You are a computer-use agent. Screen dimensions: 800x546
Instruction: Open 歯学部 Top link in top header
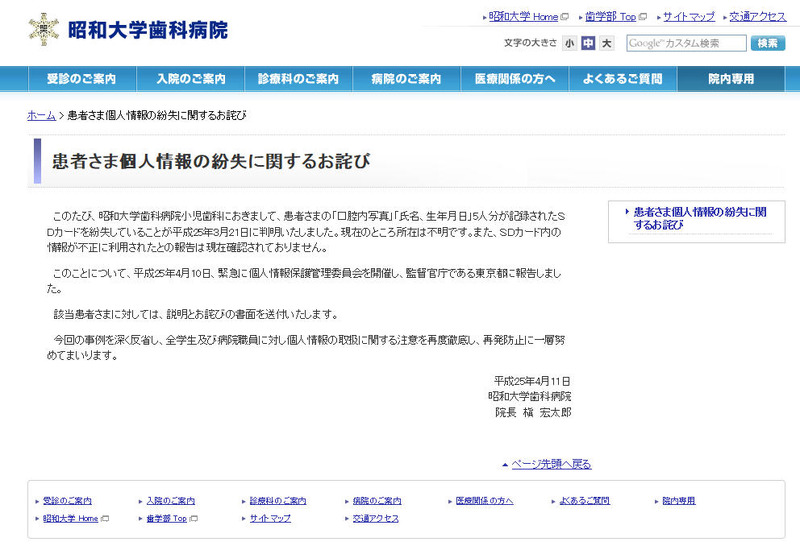tap(610, 17)
